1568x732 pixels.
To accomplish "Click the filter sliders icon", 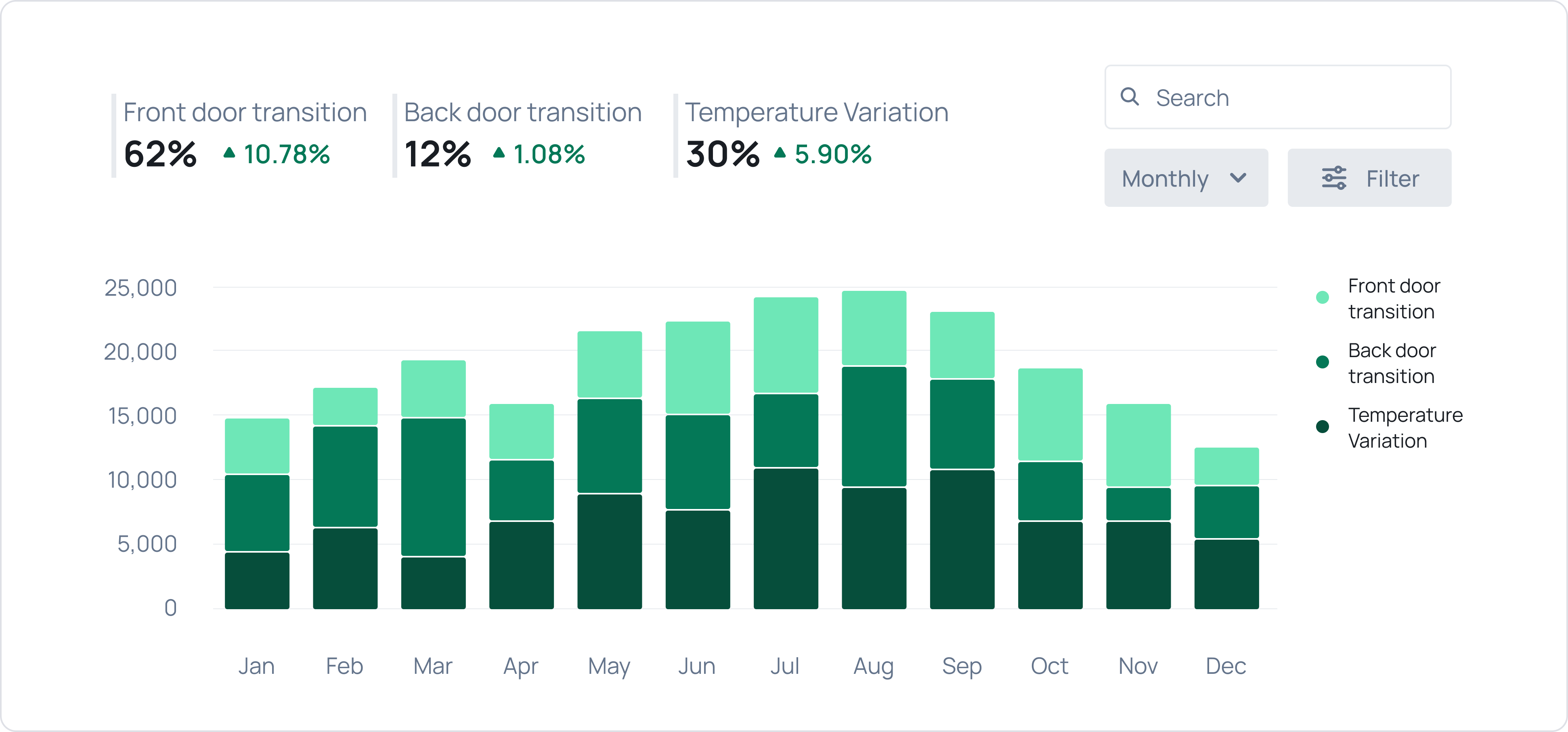I will click(1334, 179).
